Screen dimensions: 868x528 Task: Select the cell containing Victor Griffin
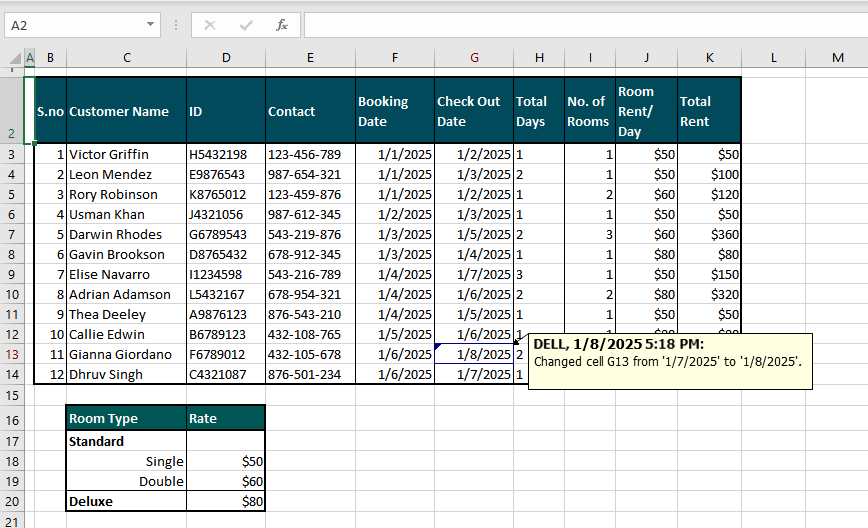126,154
